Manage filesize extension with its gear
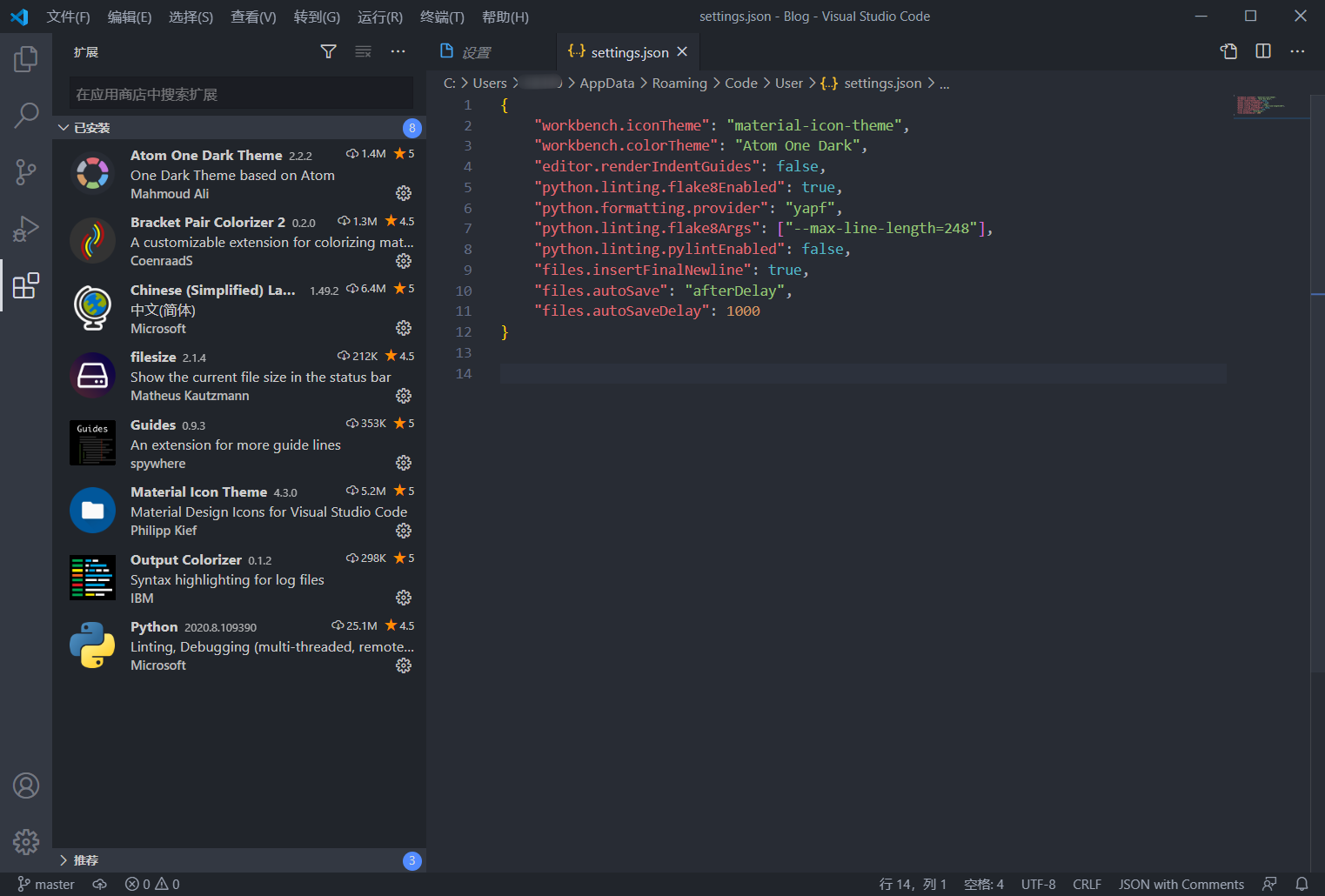The image size is (1325, 896). click(x=404, y=396)
